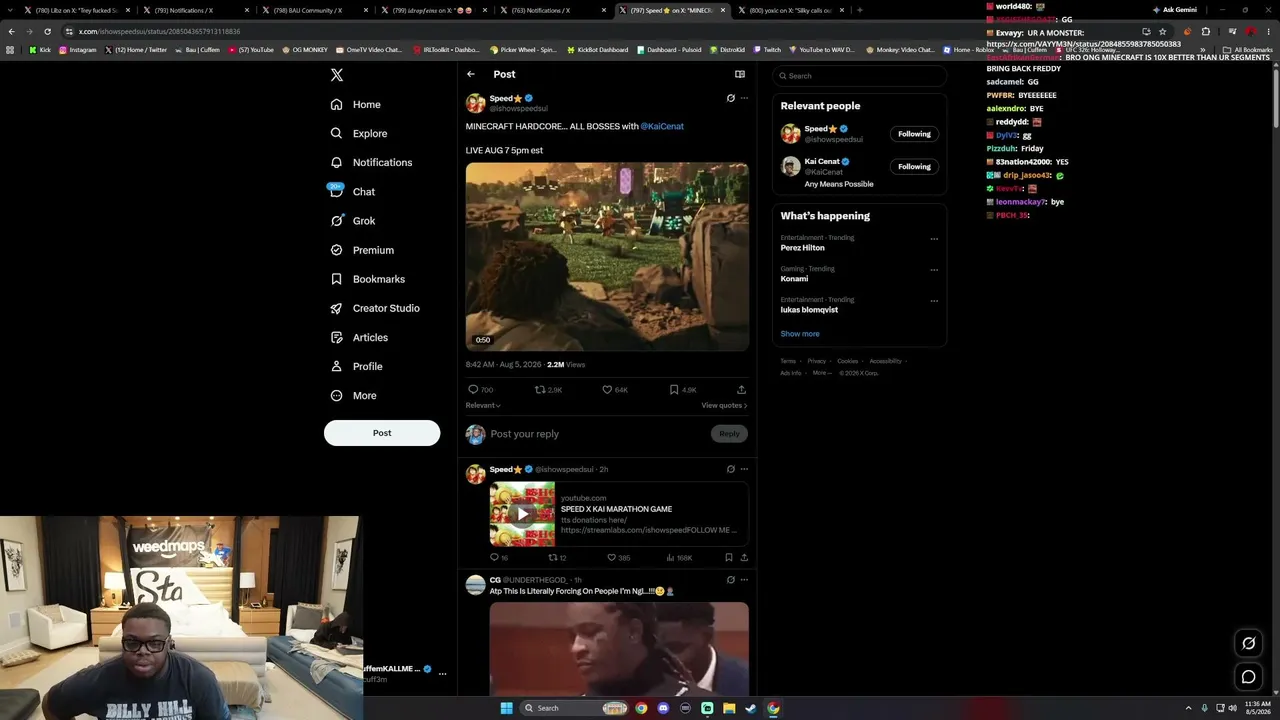Screen dimensions: 1280x720
Task: Open more options for Konami trend
Action: tap(934, 270)
